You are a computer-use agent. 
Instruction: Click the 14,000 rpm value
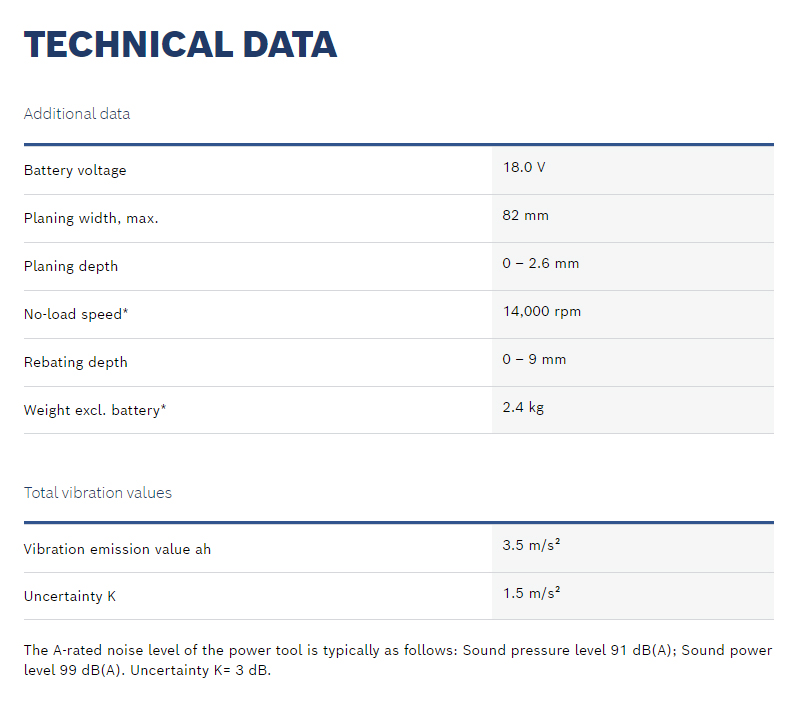pyautogui.click(x=542, y=312)
